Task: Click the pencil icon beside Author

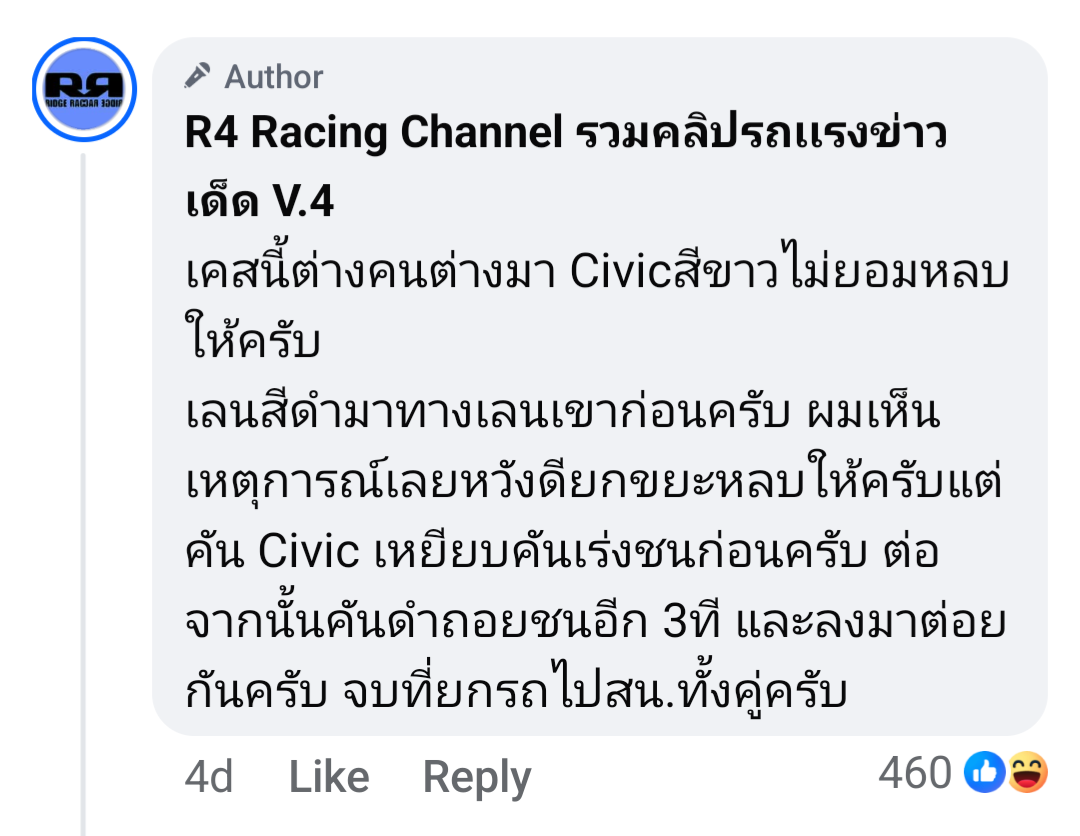Action: 198,76
